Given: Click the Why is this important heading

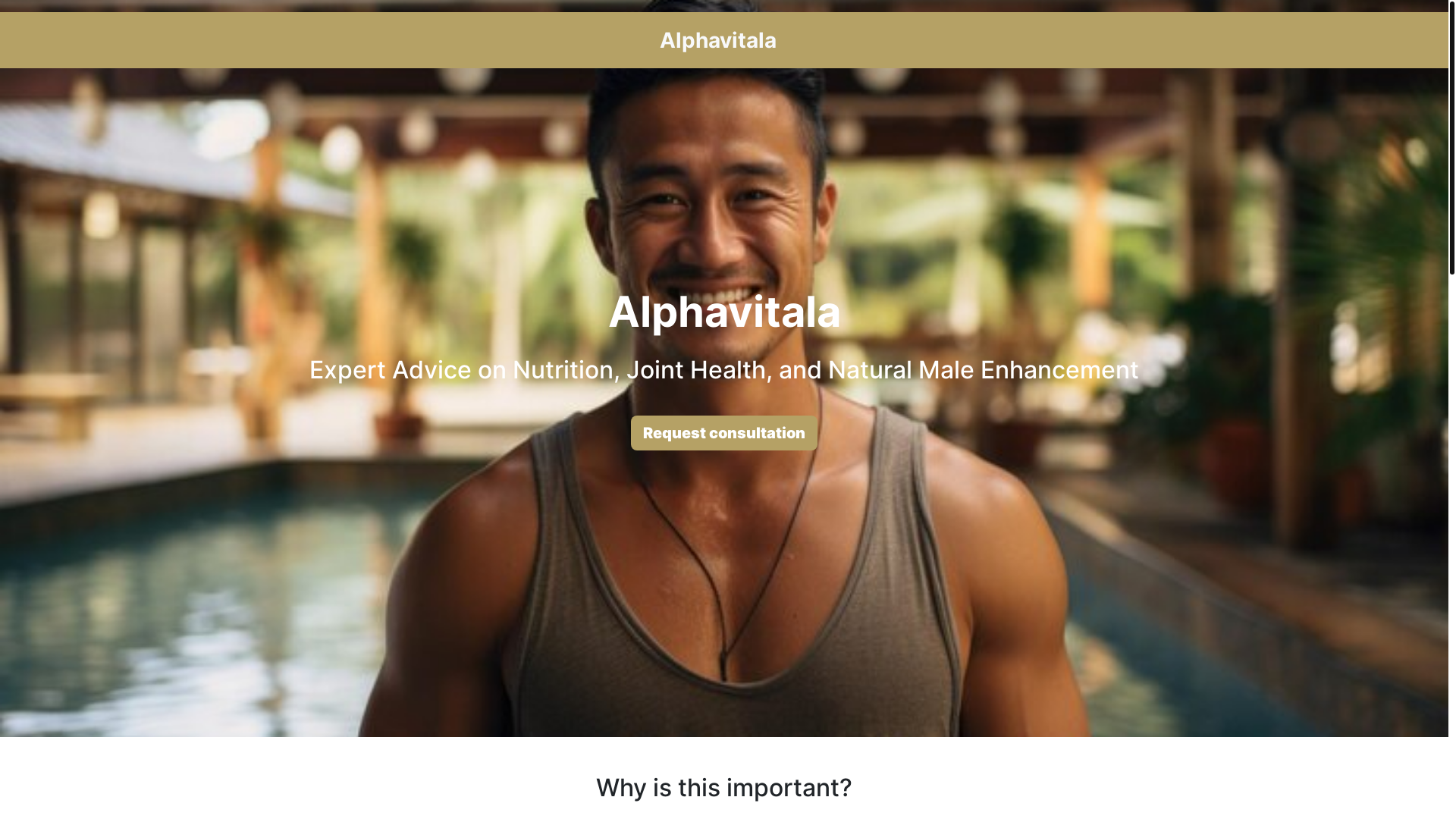Looking at the screenshot, I should pyautogui.click(x=723, y=788).
